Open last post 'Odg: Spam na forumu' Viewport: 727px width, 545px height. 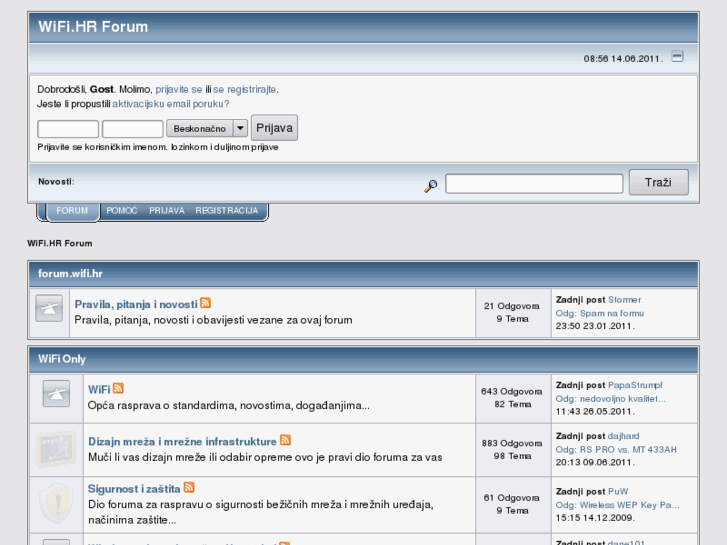600,314
